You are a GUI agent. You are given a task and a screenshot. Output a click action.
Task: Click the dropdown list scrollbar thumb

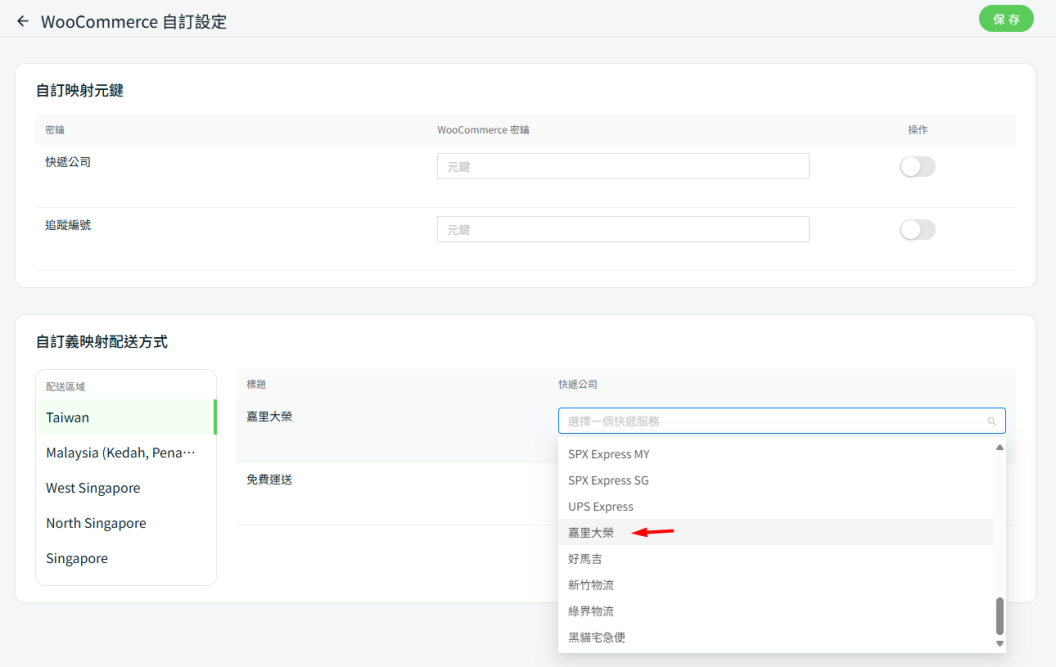click(999, 615)
